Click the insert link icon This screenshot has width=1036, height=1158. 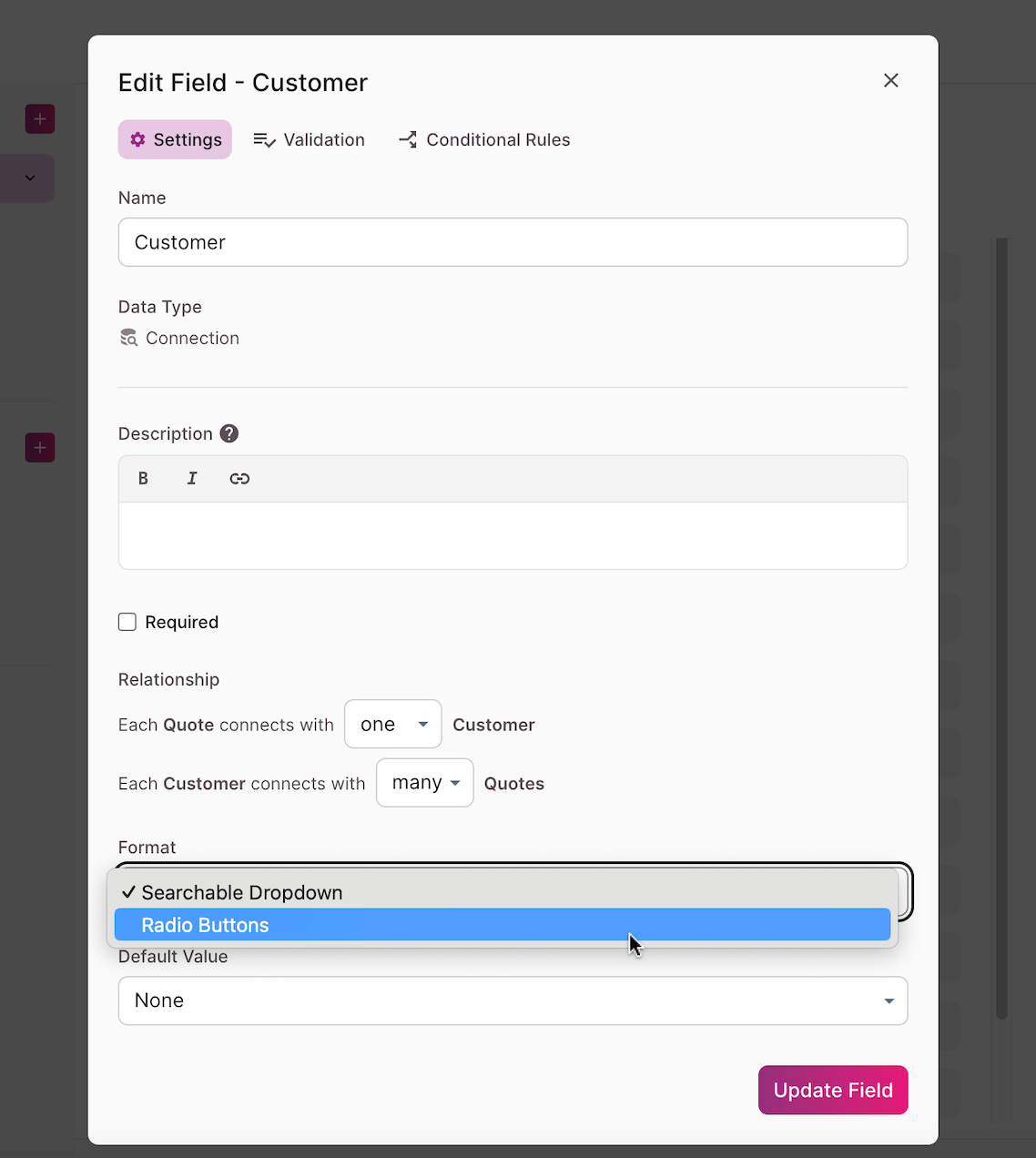point(239,479)
